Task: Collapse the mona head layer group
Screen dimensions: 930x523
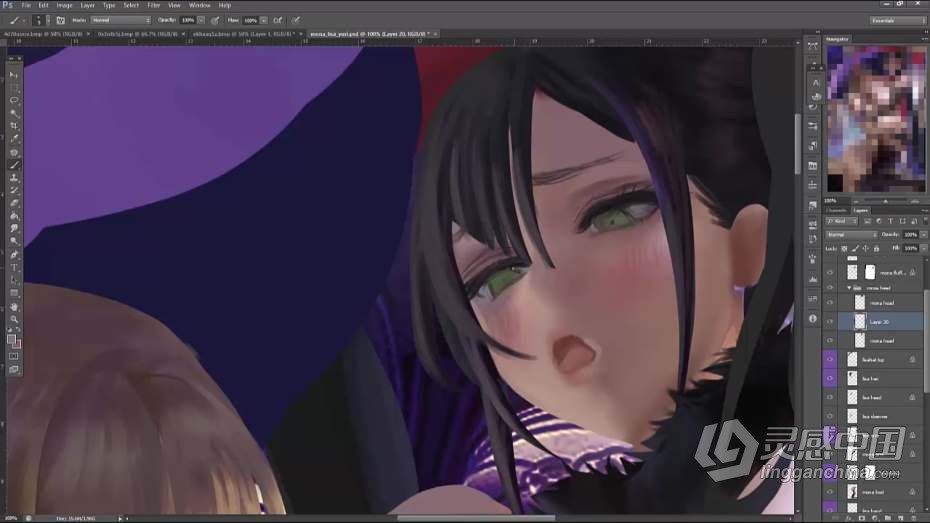Action: (849, 287)
